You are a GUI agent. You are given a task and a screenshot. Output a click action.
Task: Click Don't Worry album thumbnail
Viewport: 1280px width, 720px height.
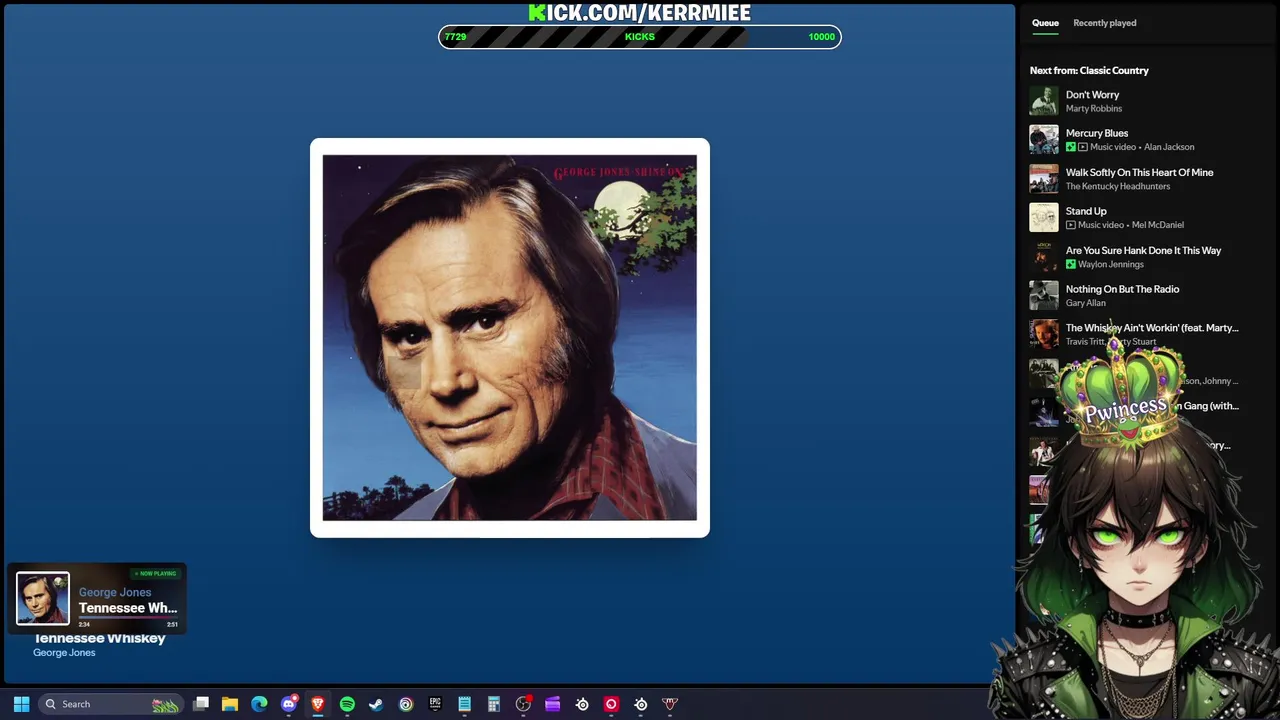[1044, 101]
